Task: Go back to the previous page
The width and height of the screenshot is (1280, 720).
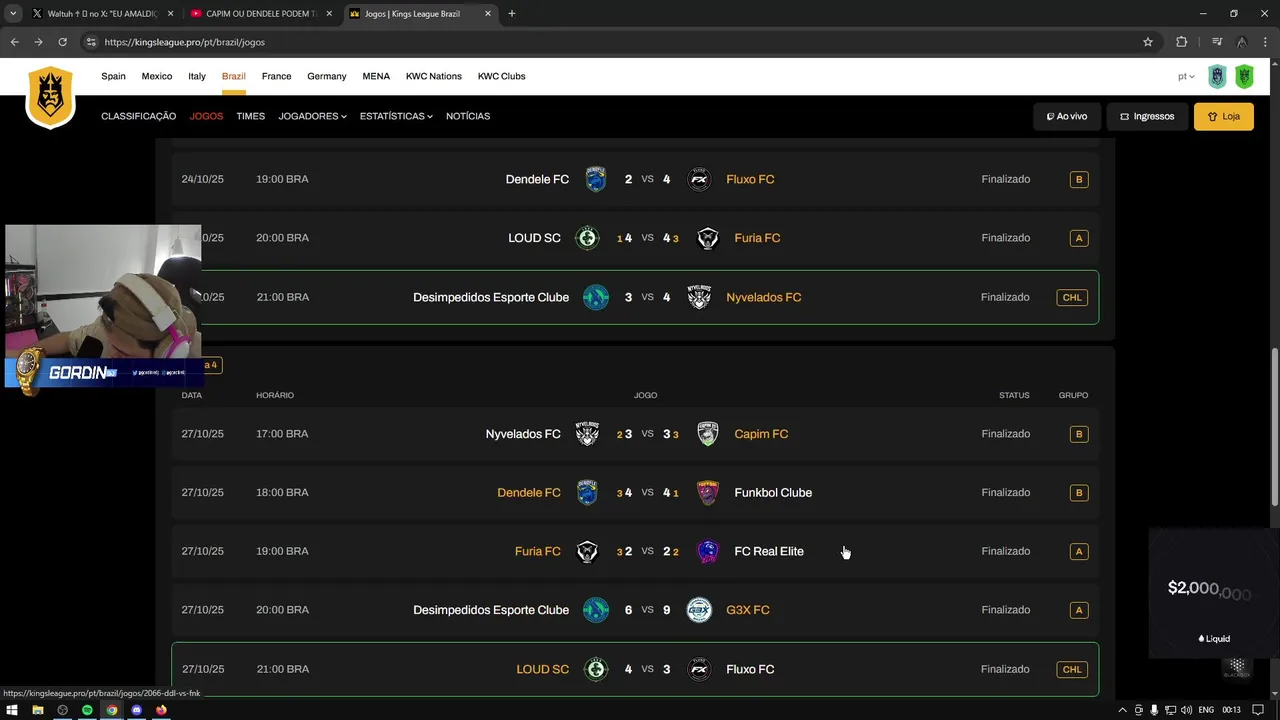Action: coord(14,42)
